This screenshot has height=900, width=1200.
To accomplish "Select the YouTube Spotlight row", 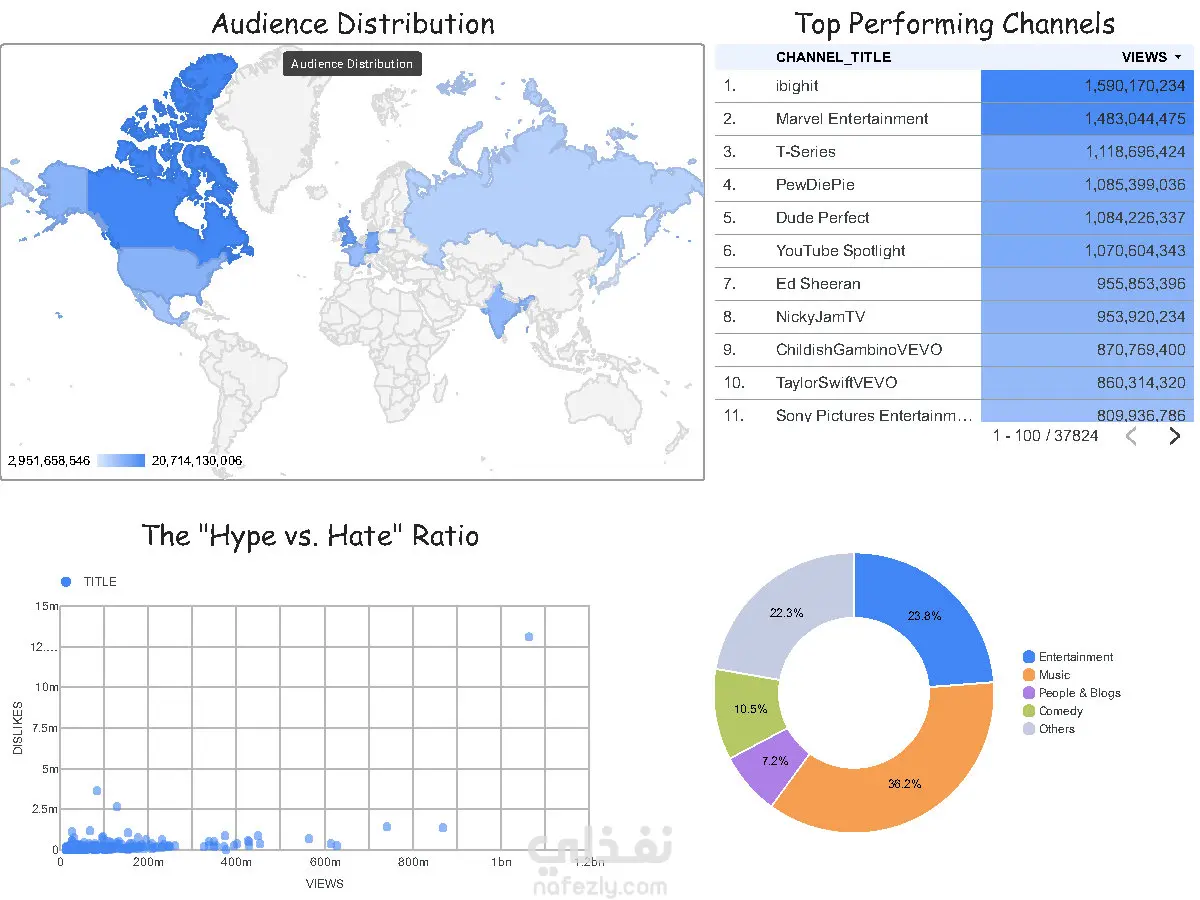I will tap(955, 251).
